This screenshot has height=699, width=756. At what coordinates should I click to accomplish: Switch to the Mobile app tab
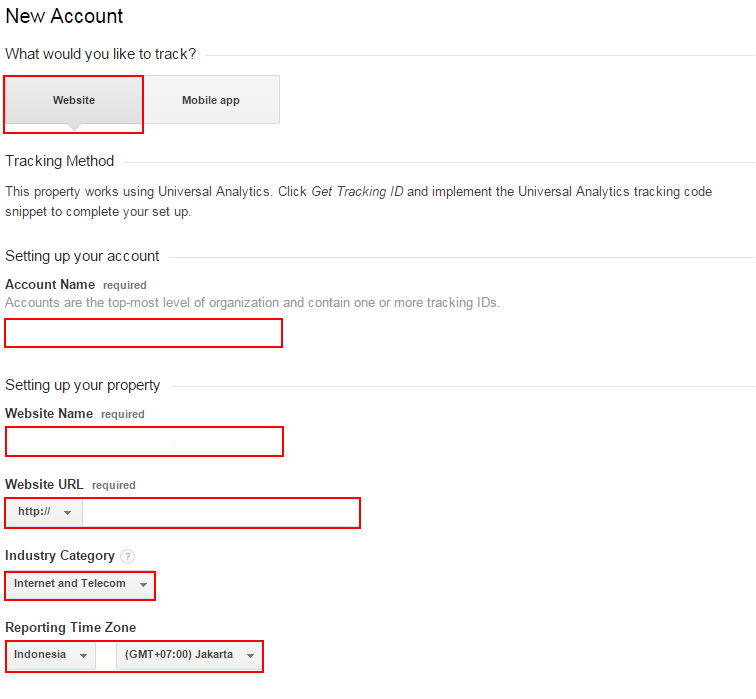[x=211, y=101]
